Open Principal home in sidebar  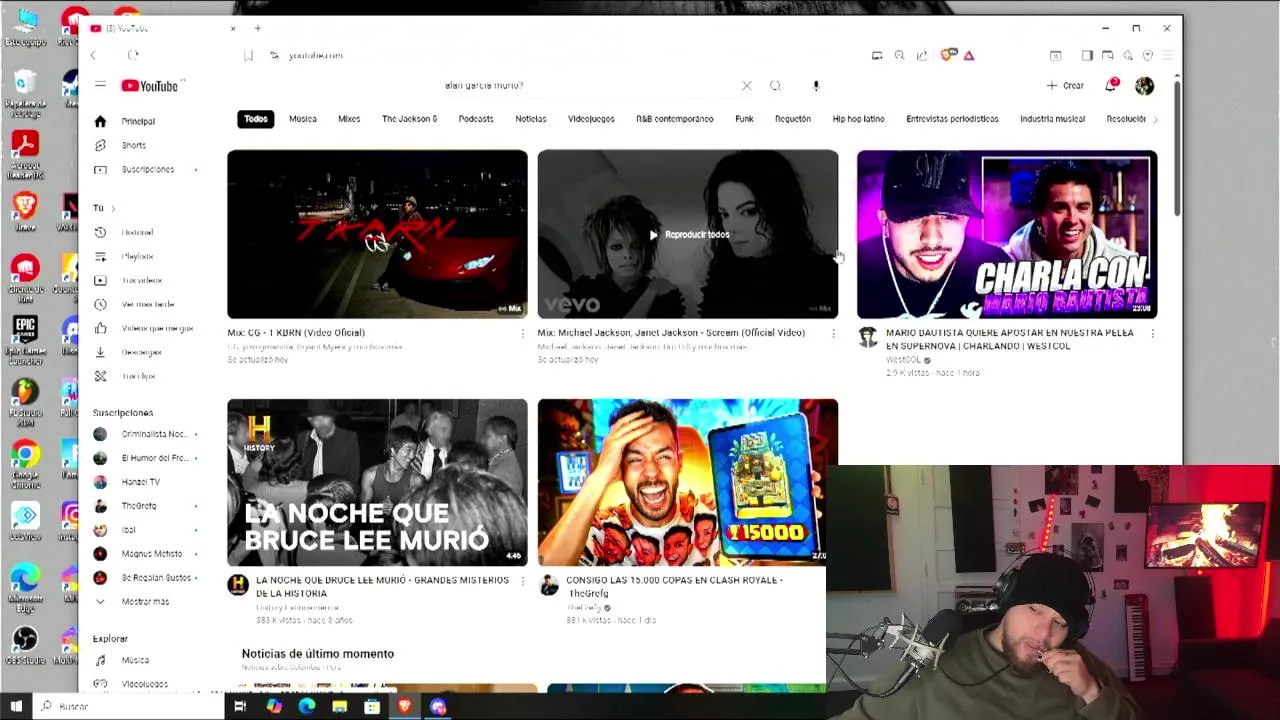point(139,121)
